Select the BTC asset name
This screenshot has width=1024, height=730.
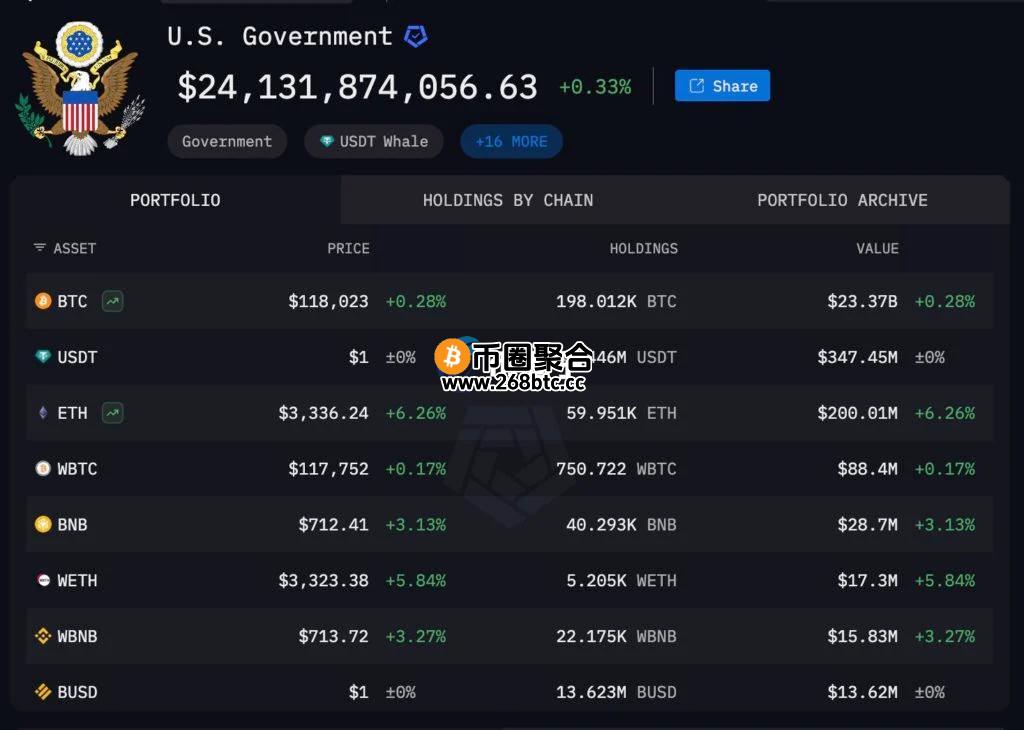[x=72, y=301]
